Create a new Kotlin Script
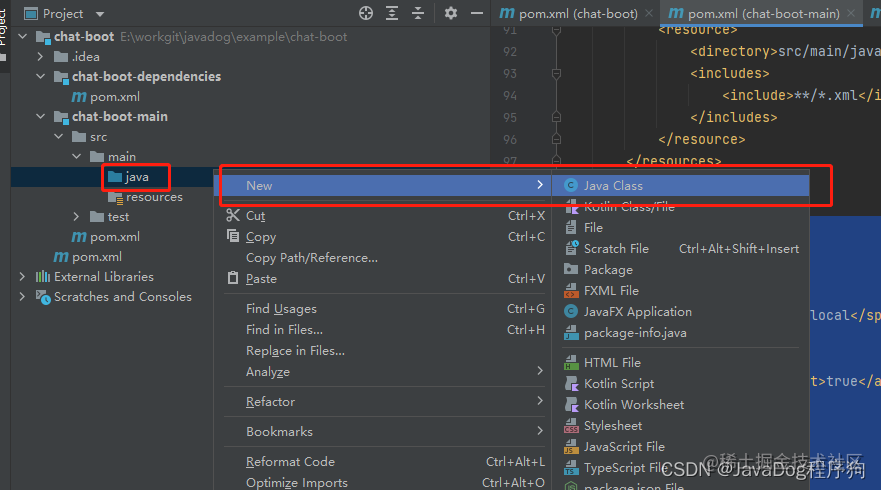Screen dimensions: 881x490 click(x=680, y=384)
